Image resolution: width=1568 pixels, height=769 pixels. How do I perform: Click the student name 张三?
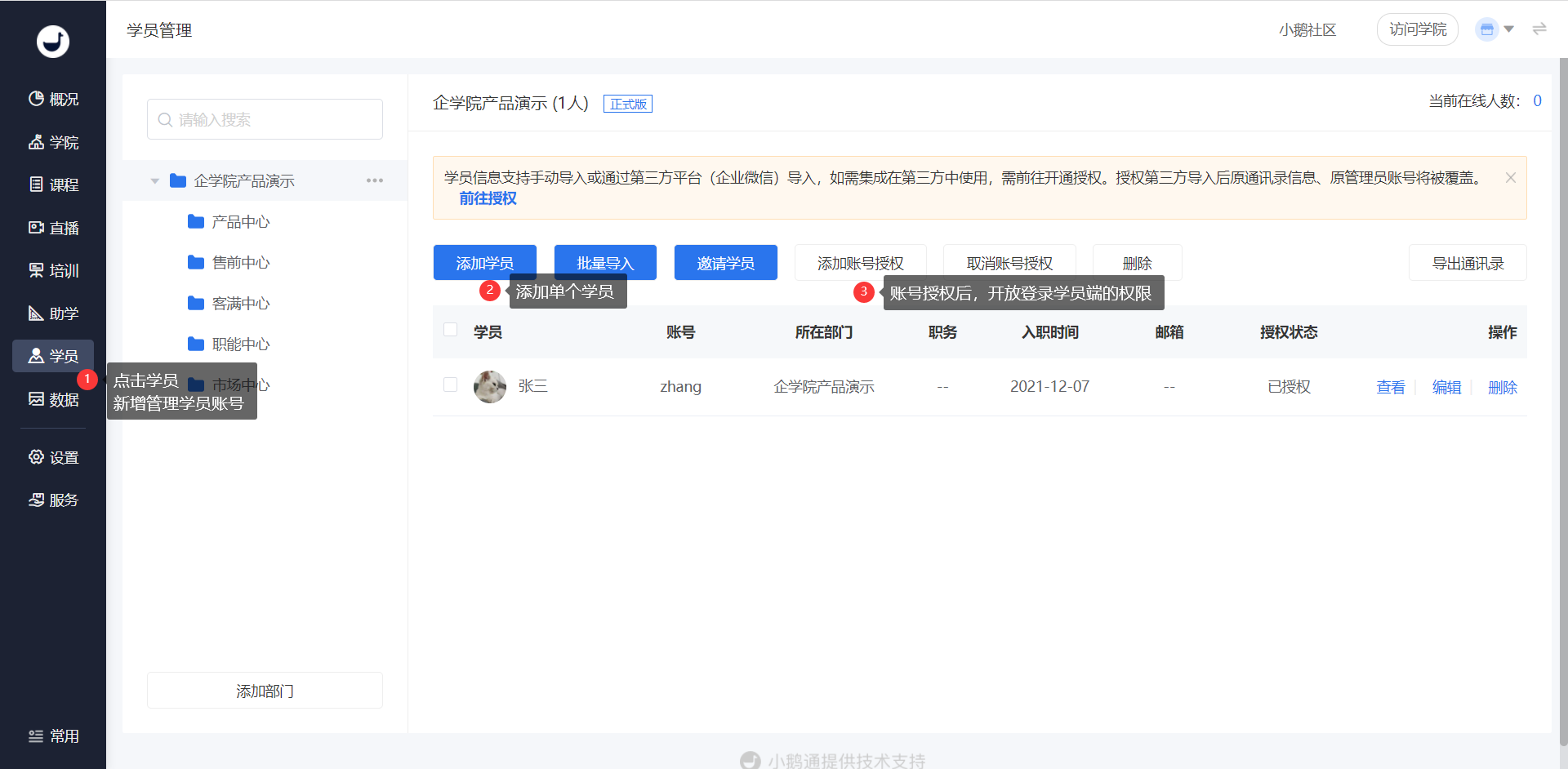(x=532, y=386)
